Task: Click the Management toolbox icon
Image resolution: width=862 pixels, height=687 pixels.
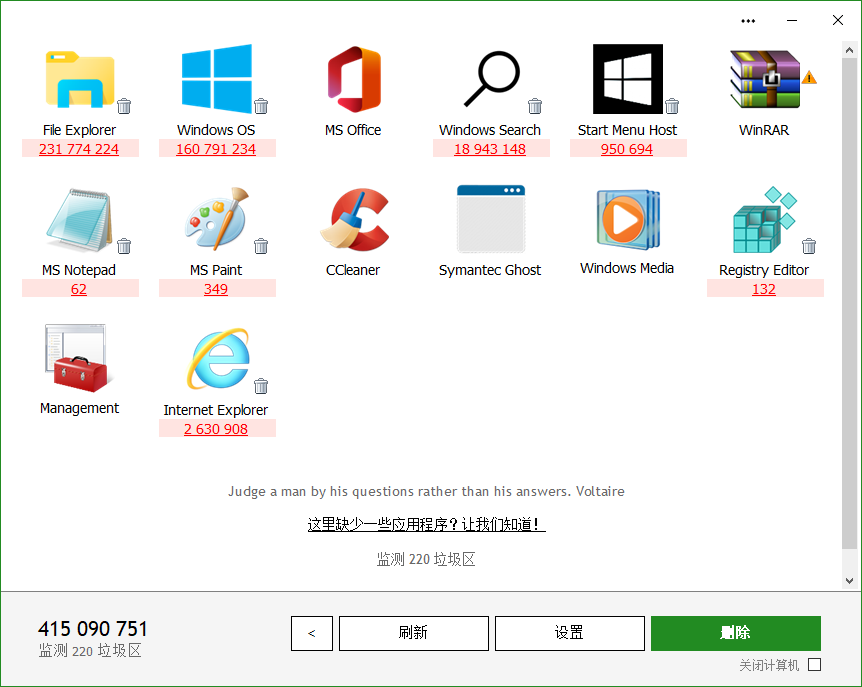Action: (80, 357)
